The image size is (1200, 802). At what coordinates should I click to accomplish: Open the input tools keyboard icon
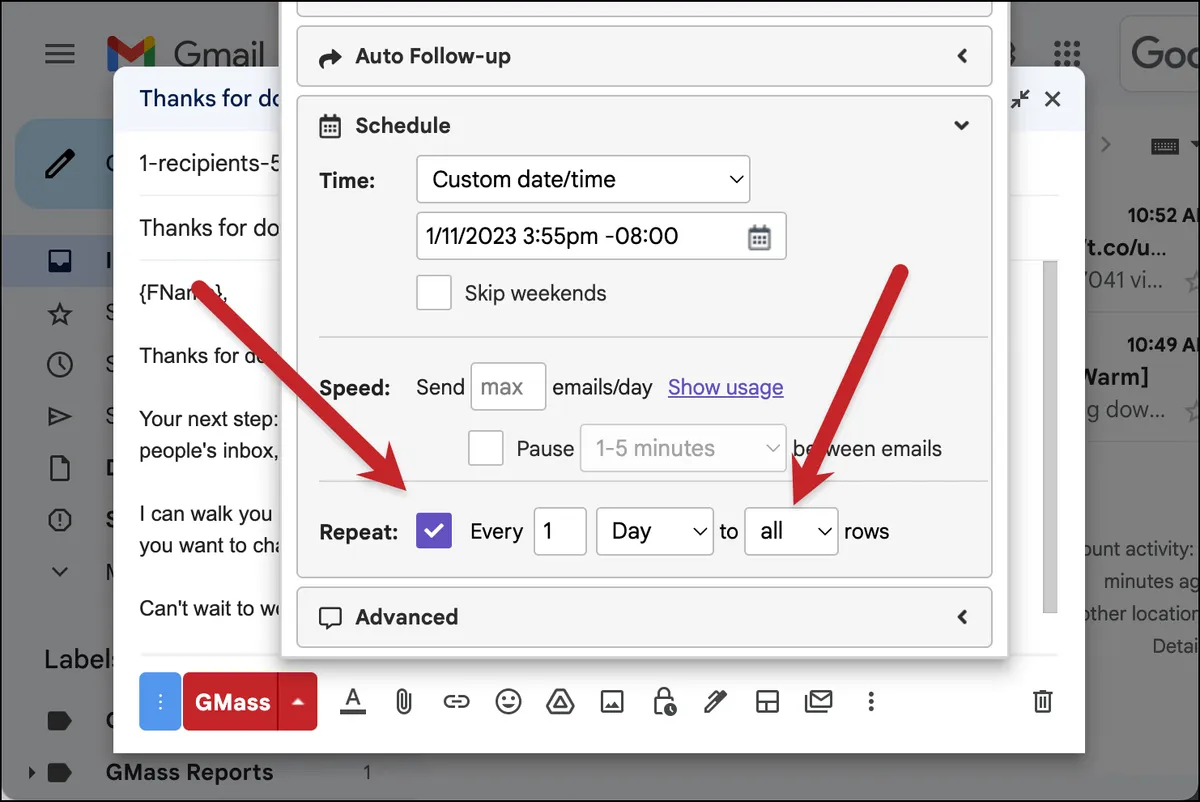click(1164, 146)
